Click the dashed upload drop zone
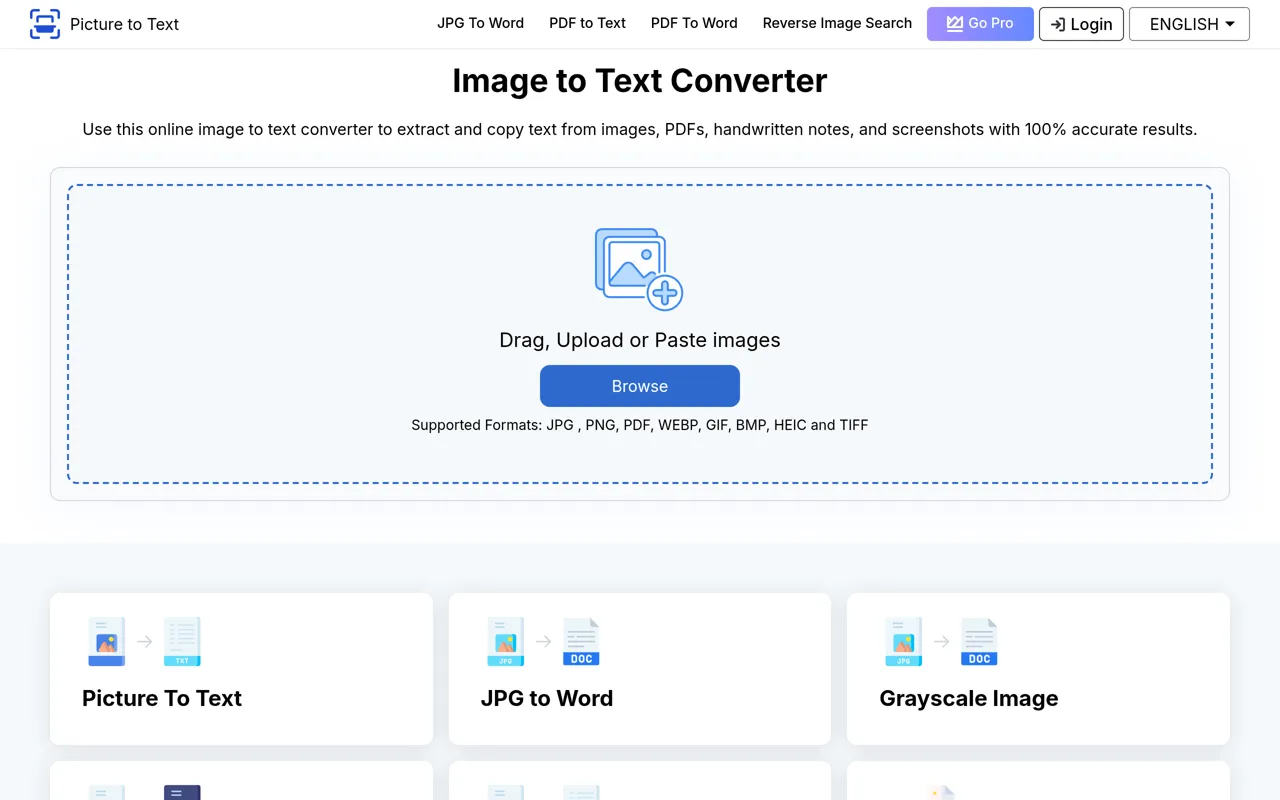The height and width of the screenshot is (800, 1280). pyautogui.click(x=640, y=334)
